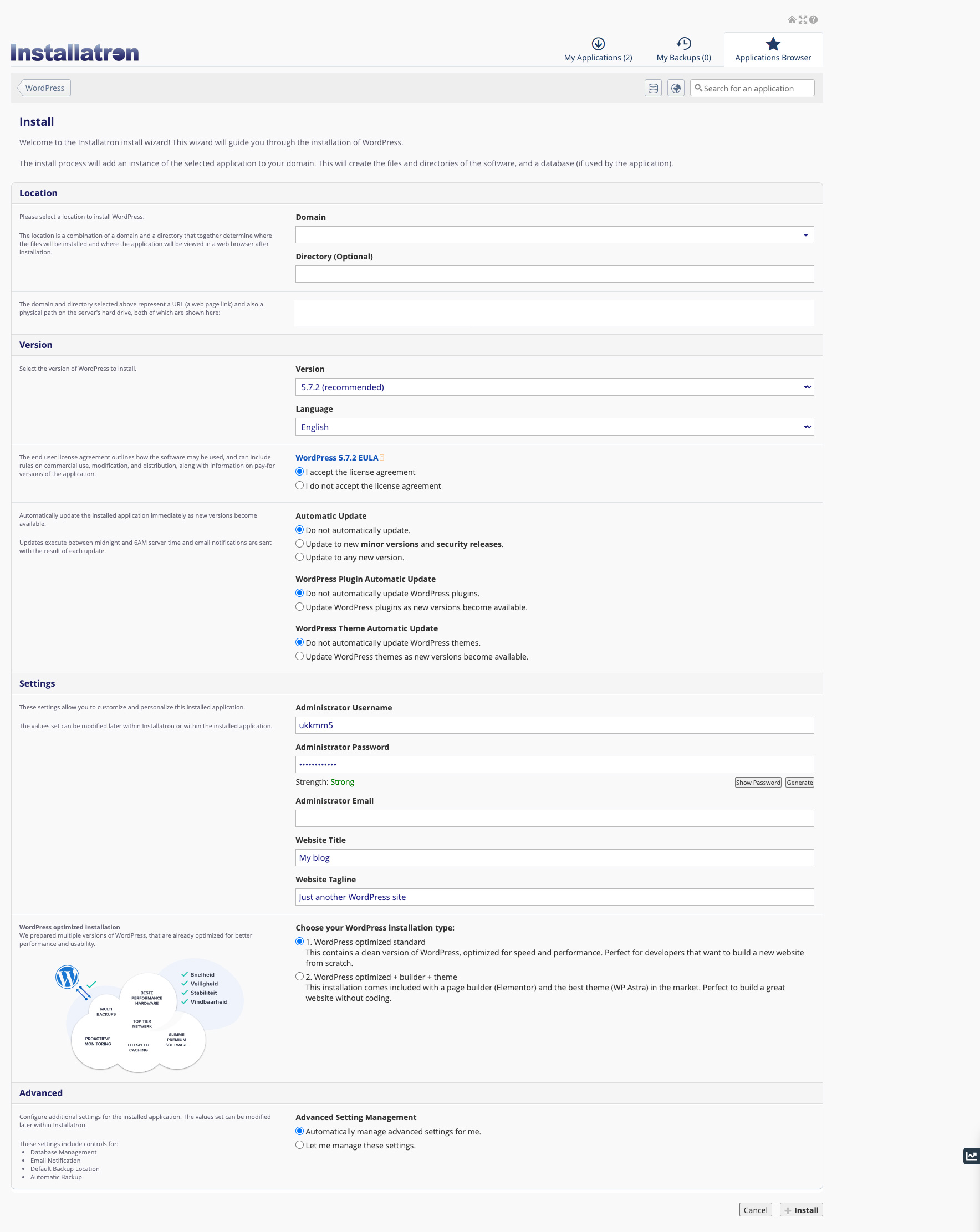Select Update WordPress themes as new versions available

[x=299, y=656]
